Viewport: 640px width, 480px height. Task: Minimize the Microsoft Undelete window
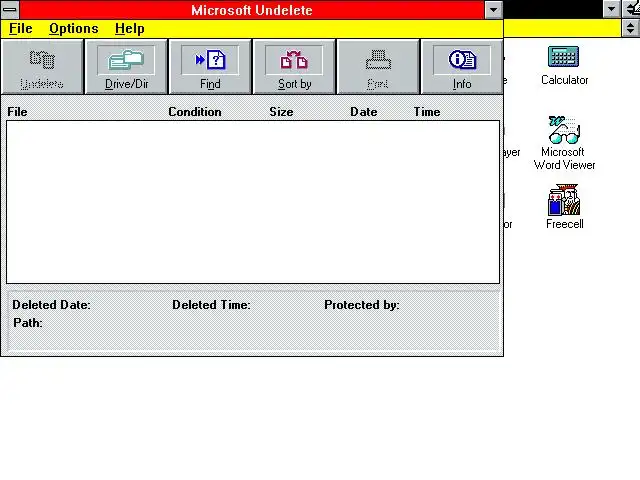click(x=493, y=9)
